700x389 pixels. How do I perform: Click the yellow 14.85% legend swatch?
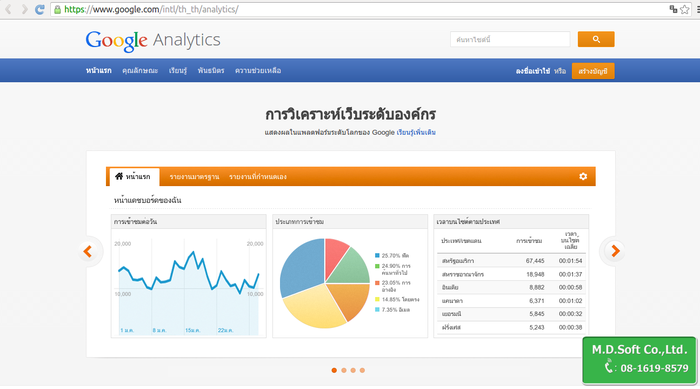(377, 299)
